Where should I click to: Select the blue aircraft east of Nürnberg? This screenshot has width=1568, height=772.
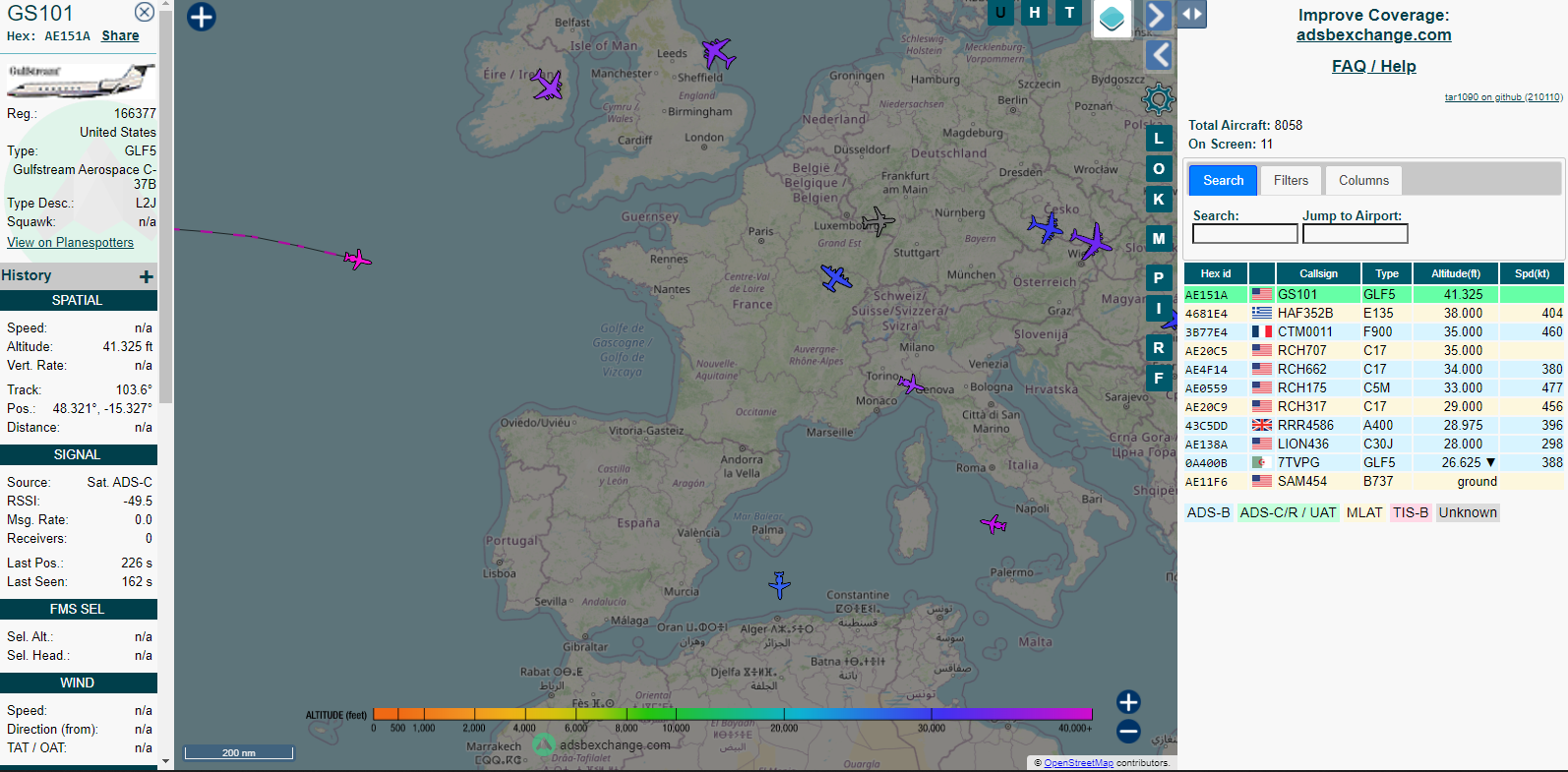tap(1046, 228)
